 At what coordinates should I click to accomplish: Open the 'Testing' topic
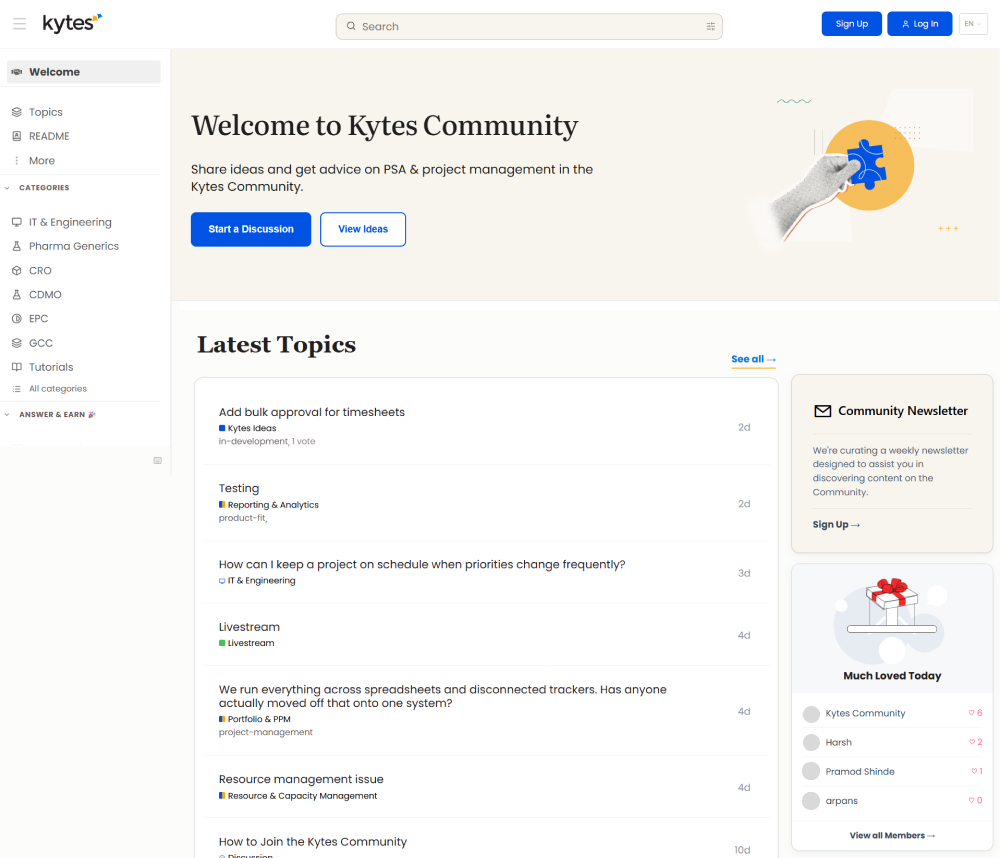[239, 489]
